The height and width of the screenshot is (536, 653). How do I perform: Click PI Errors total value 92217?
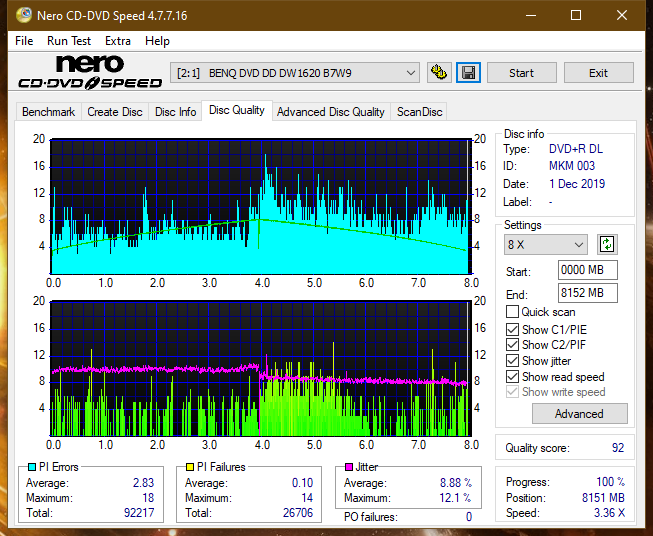pyautogui.click(x=139, y=513)
